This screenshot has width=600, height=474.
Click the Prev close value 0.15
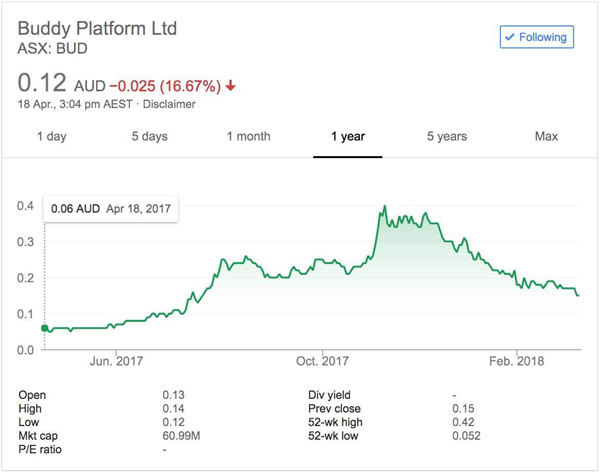[x=463, y=409]
